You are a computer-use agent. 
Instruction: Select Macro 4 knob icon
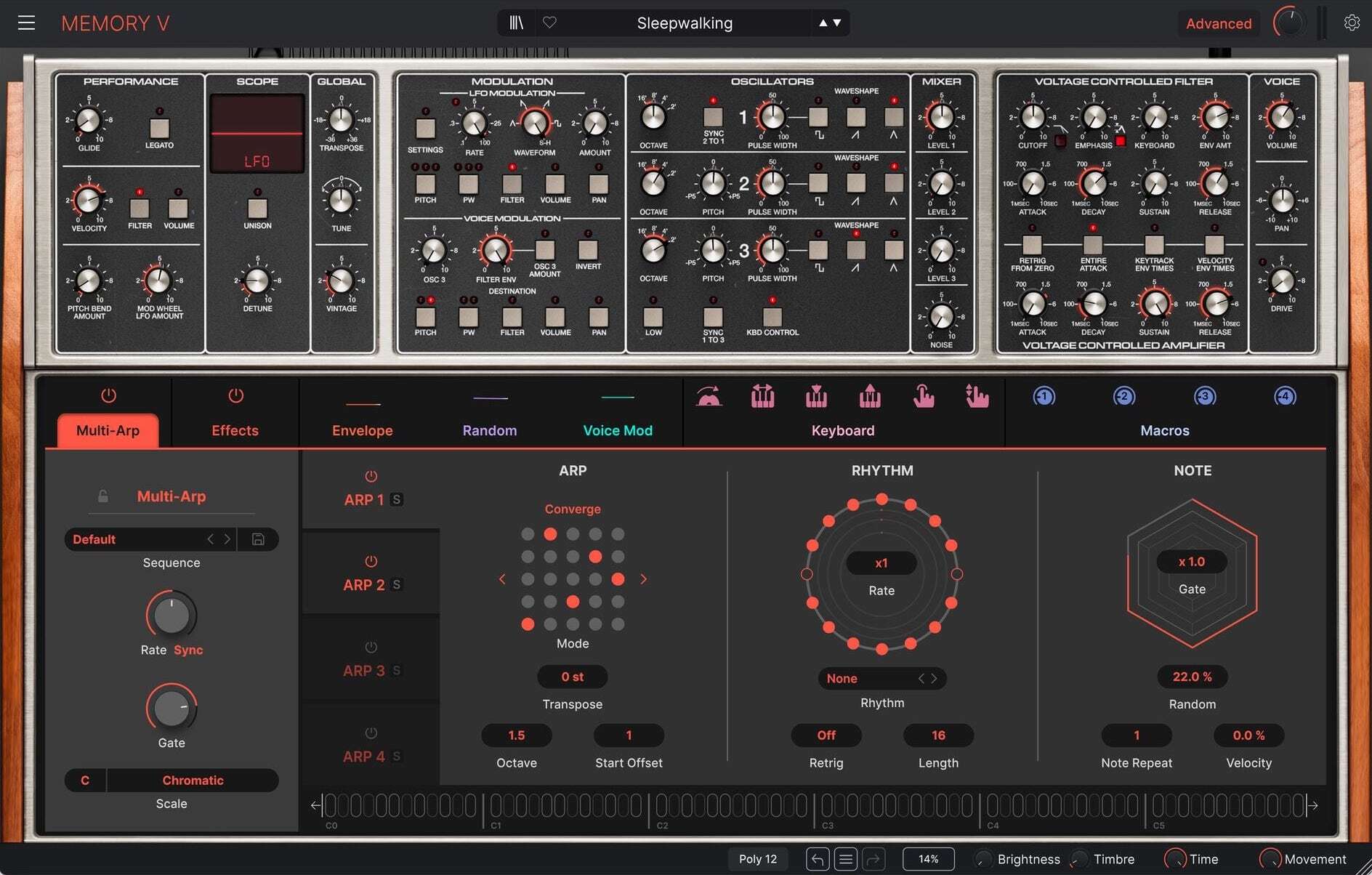coord(1285,396)
